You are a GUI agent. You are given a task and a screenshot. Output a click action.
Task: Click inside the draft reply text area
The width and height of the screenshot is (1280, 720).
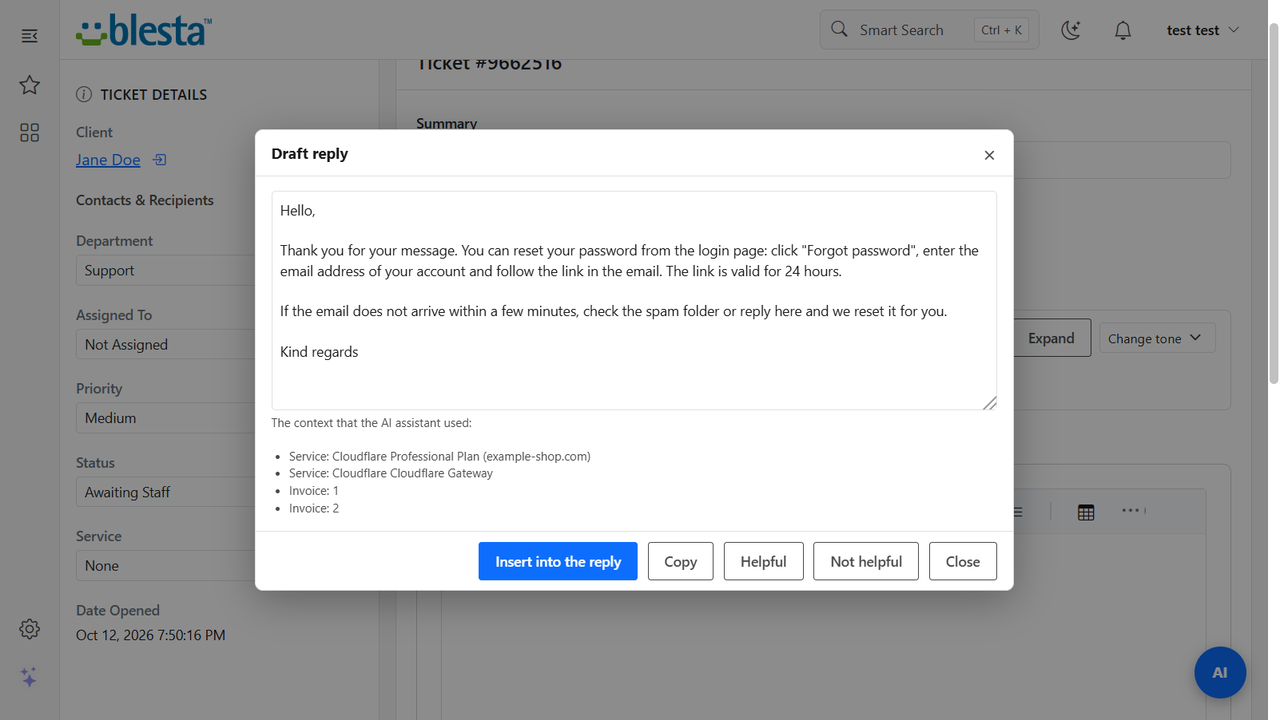634,300
